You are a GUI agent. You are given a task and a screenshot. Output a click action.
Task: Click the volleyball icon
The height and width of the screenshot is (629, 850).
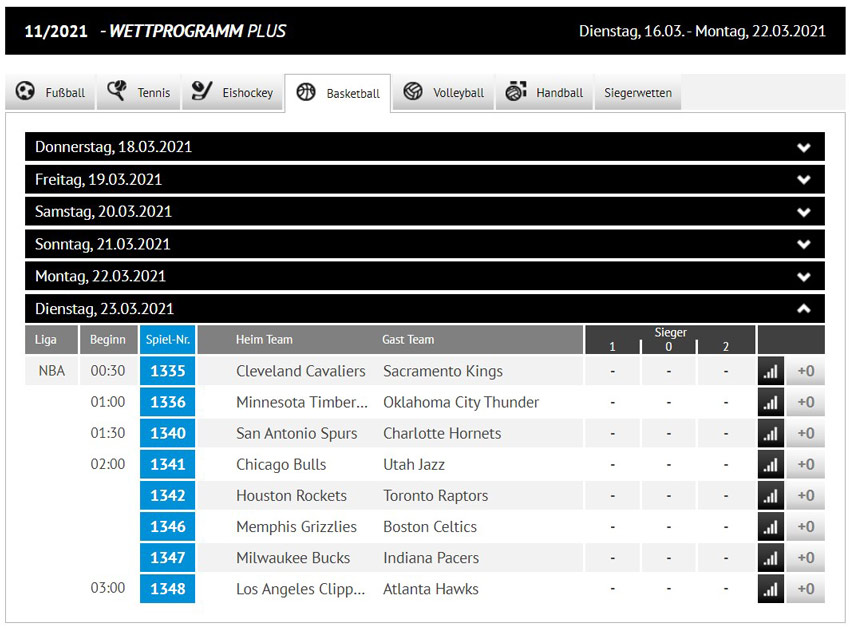pyautogui.click(x=413, y=91)
